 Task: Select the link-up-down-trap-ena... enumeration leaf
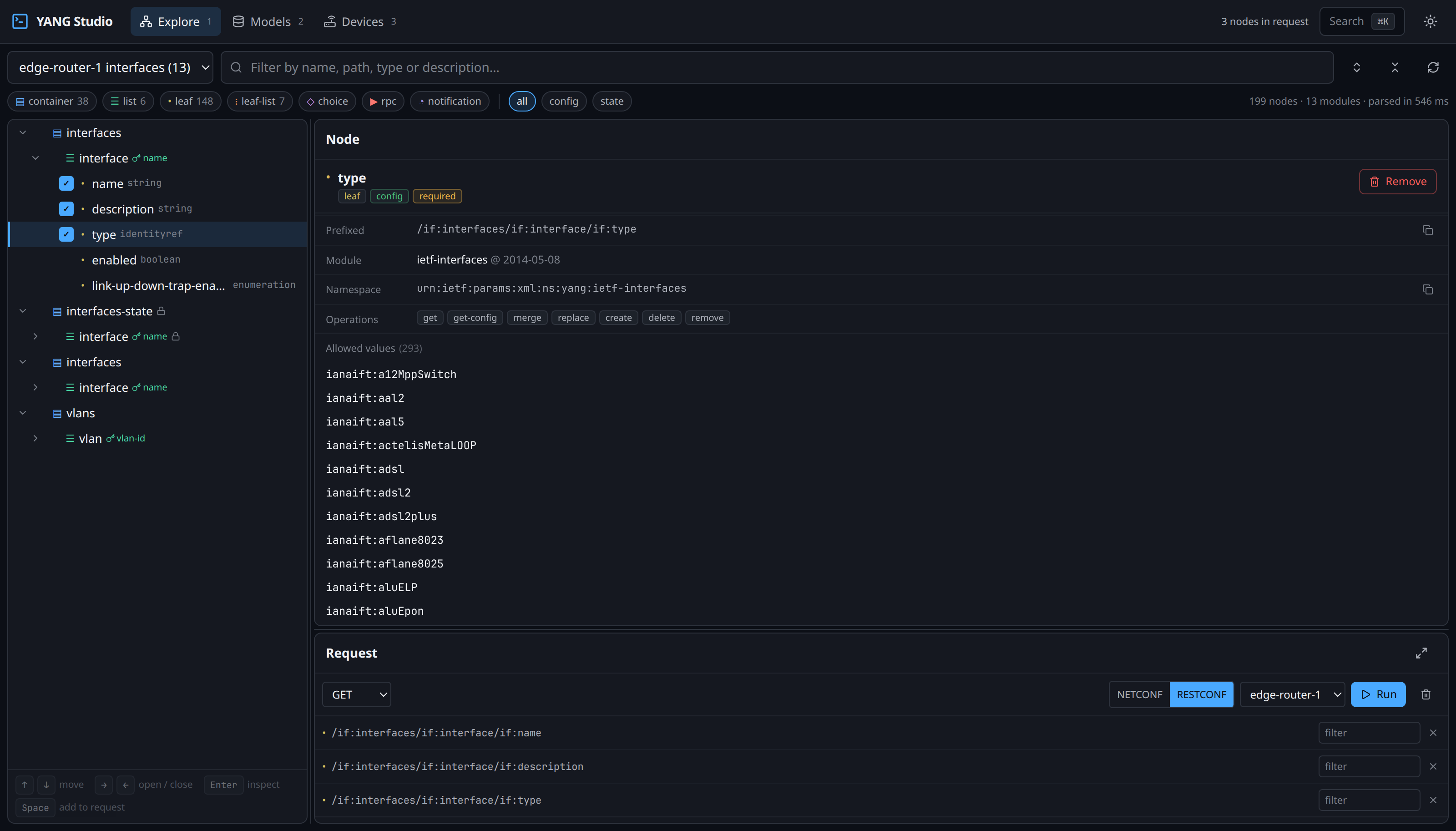coord(158,285)
